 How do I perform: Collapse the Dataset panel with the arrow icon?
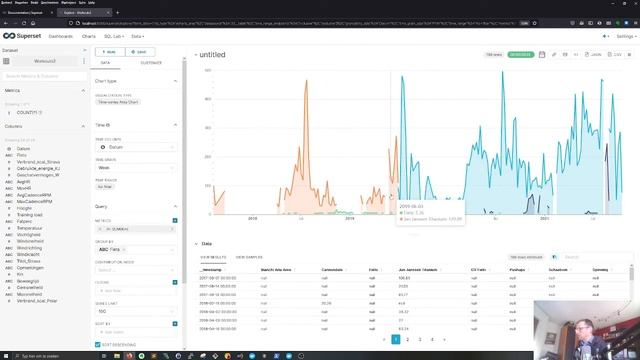point(84,50)
